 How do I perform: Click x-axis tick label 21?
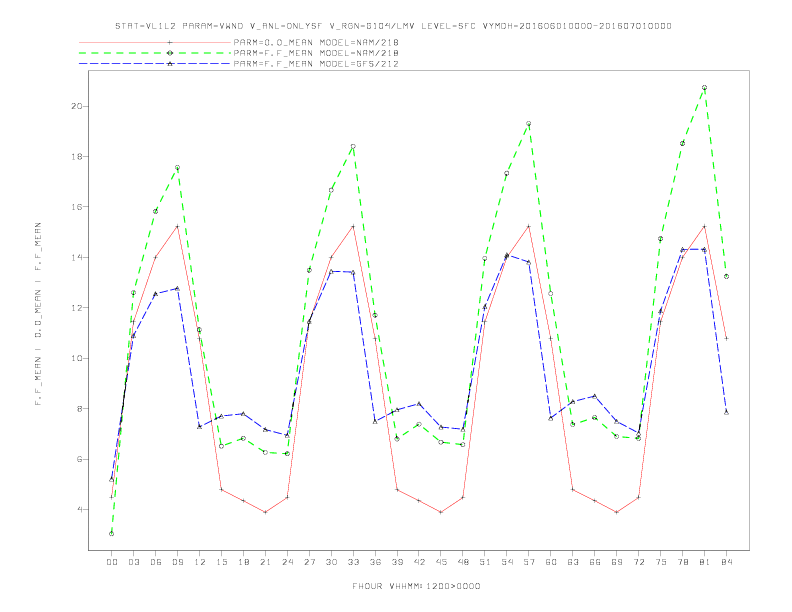(x=265, y=562)
